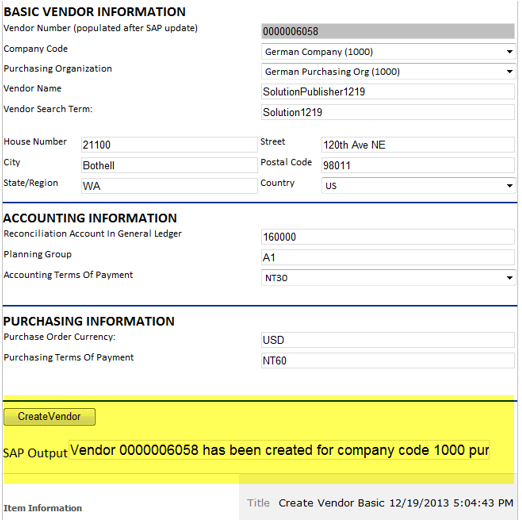
Task: Click the Title field value text
Action: click(x=396, y=503)
